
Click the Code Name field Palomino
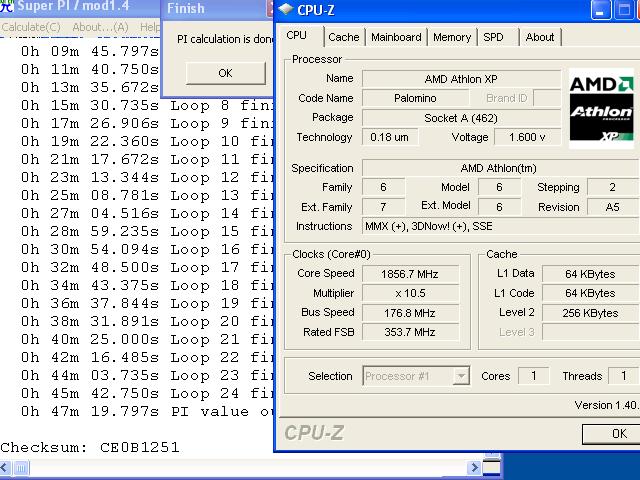(415, 98)
